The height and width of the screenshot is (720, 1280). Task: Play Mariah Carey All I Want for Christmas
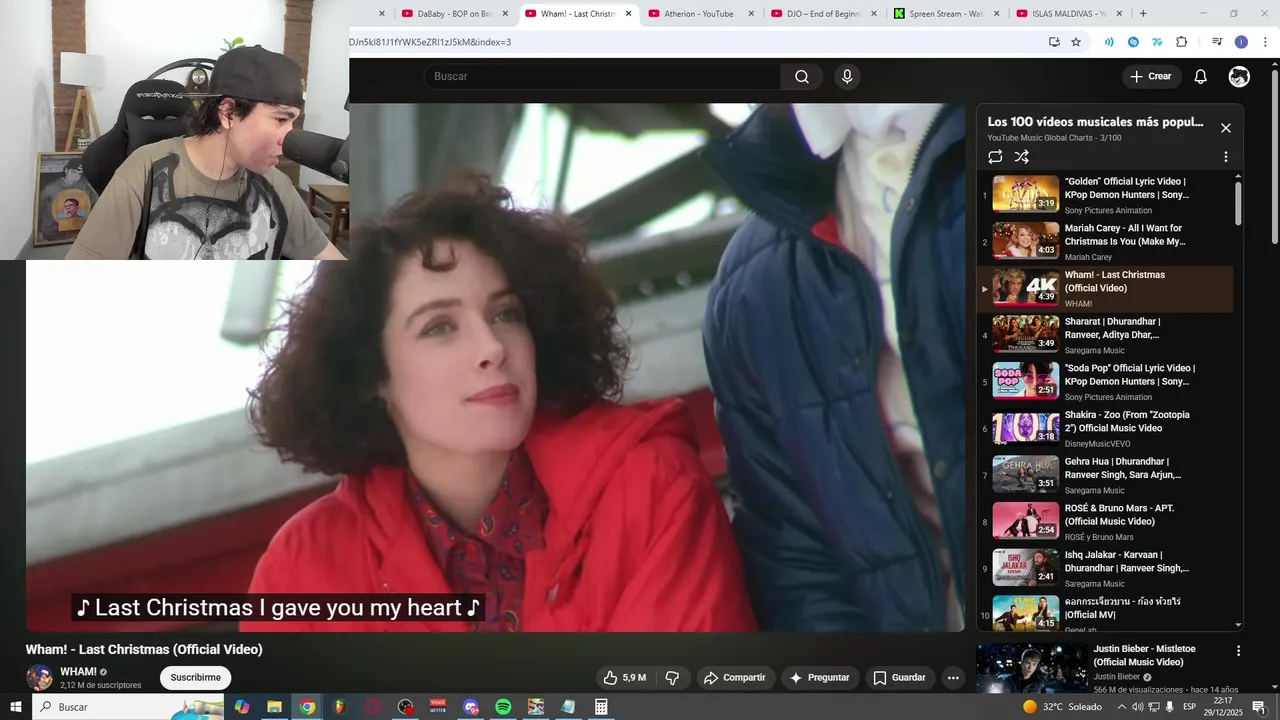1105,242
